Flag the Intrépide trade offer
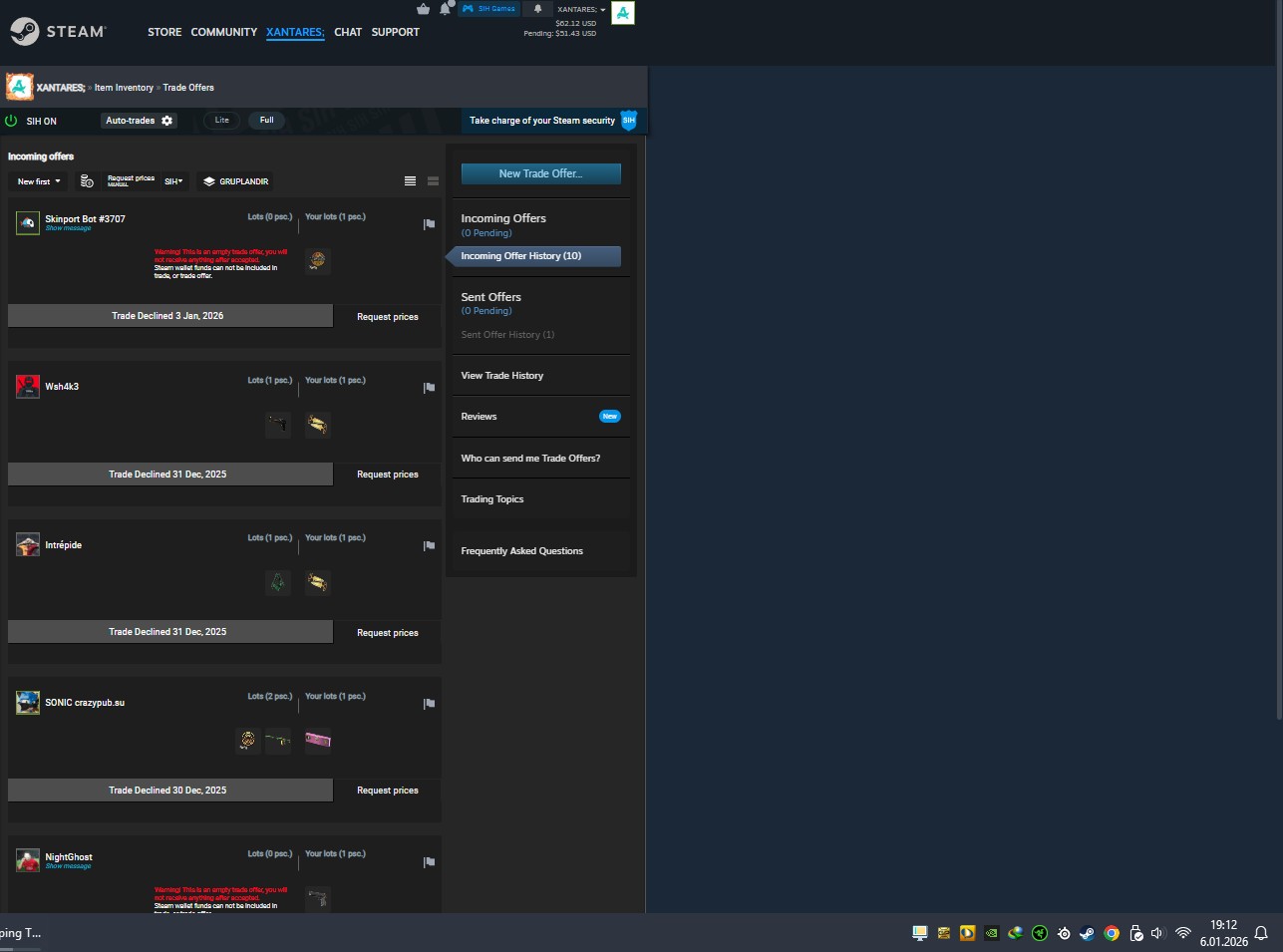Image resolution: width=1283 pixels, height=952 pixels. pos(430,546)
